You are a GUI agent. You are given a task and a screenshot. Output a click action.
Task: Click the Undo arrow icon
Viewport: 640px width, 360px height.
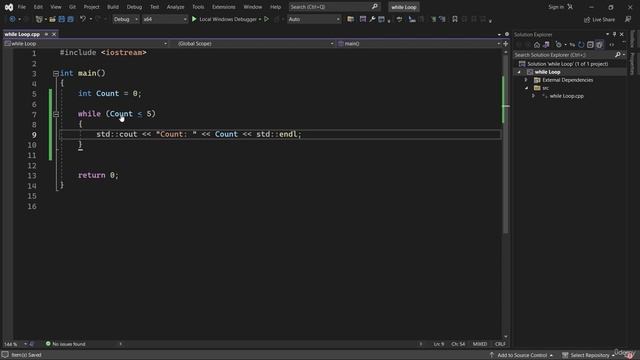click(83, 19)
